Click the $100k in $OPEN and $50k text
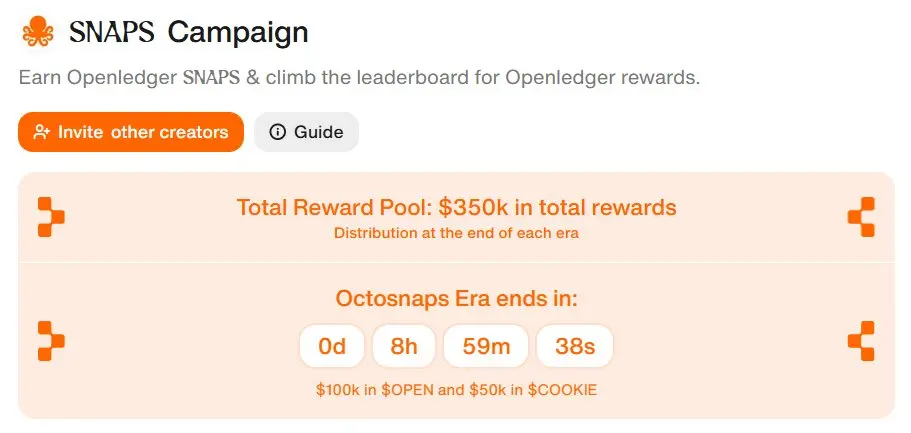911x433 pixels. tap(456, 389)
